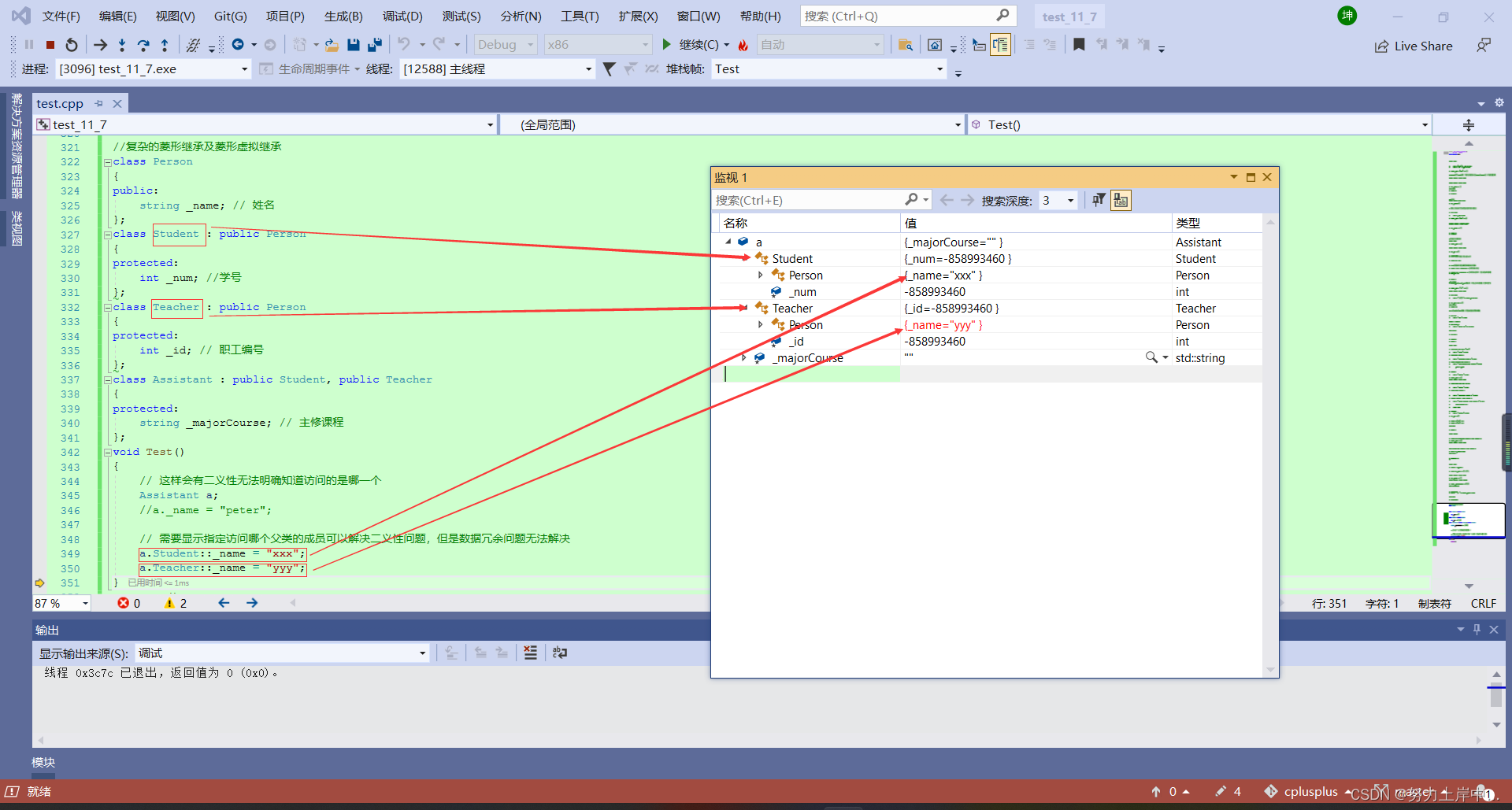The image size is (1512, 810).
Task: Expand Person under Teacher in Watch
Action: click(x=761, y=324)
